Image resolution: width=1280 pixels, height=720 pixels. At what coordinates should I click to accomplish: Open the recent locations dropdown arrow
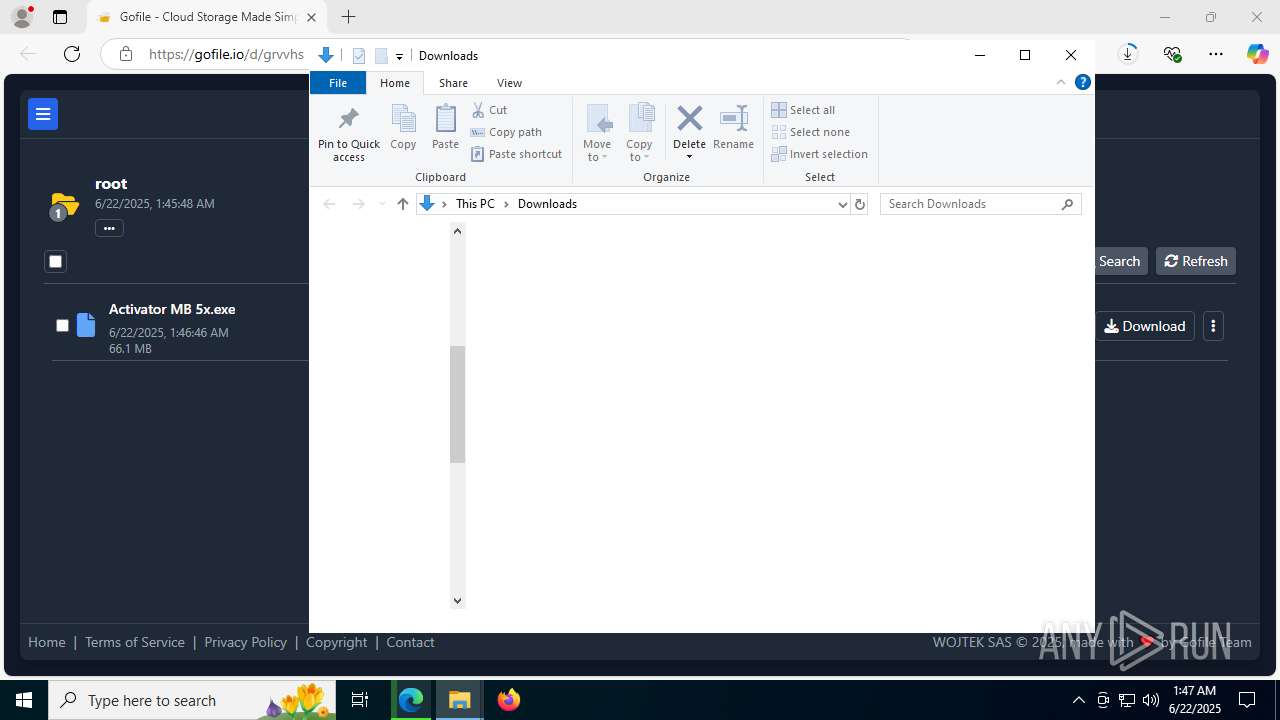pyautogui.click(x=382, y=204)
